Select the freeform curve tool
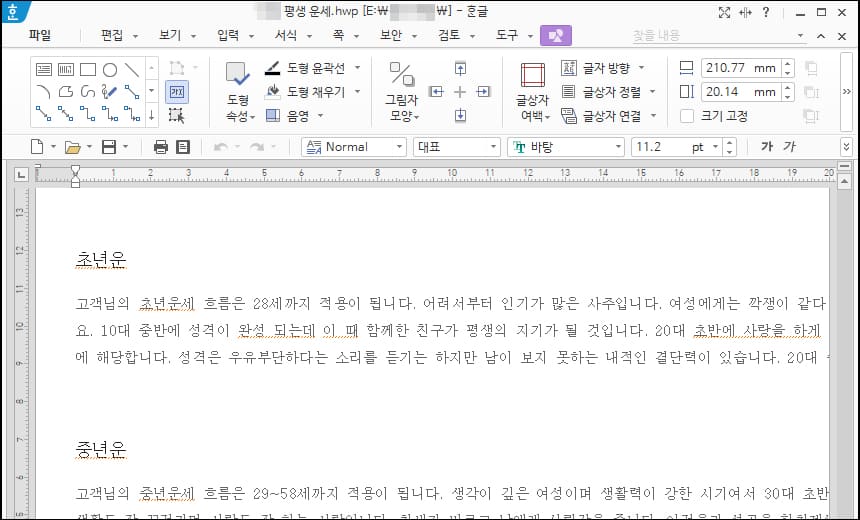The image size is (860, 520). coord(88,92)
